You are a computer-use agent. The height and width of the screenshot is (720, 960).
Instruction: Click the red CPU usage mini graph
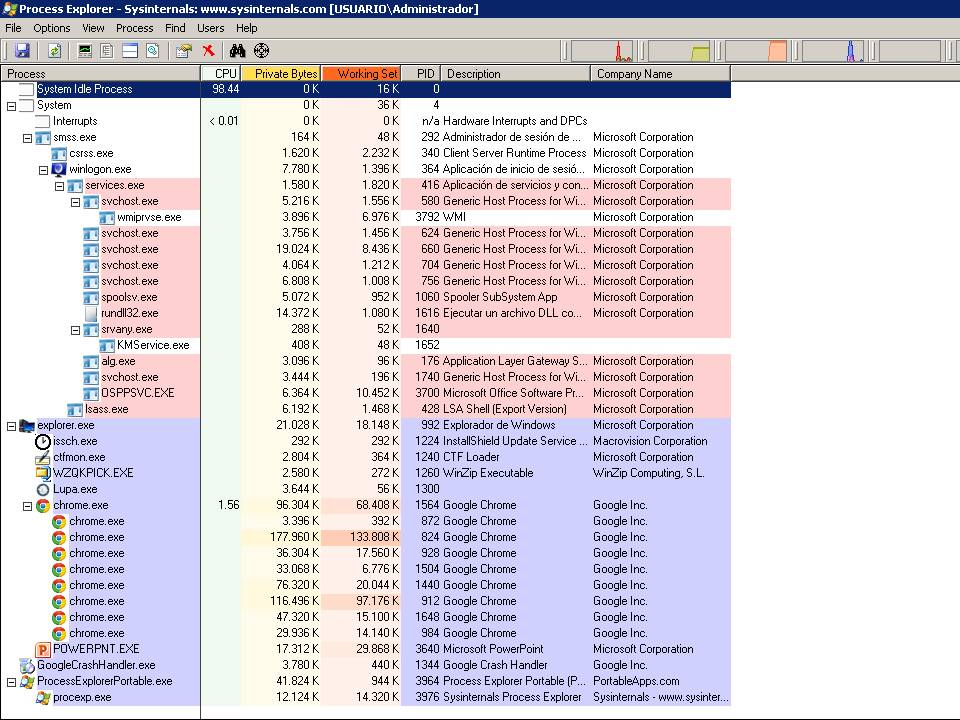tap(602, 51)
